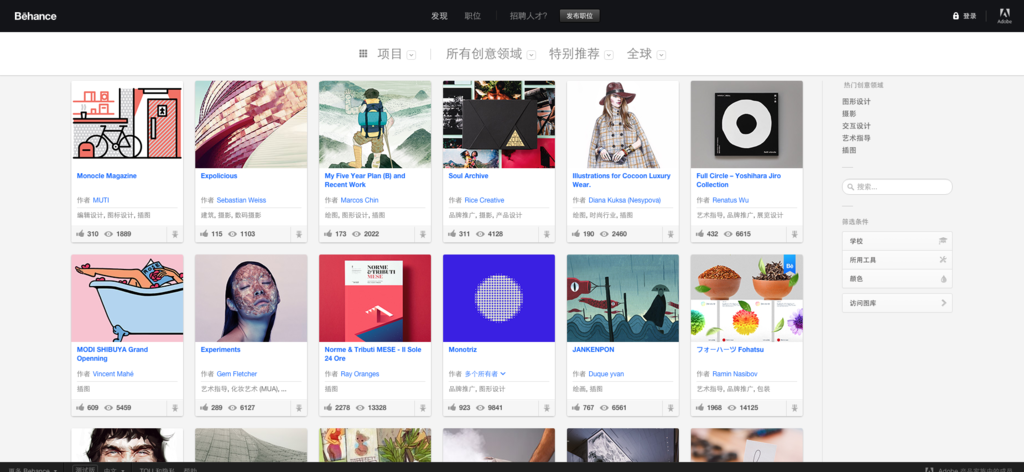
Task: Click the Behance logo
Action: 35,16
